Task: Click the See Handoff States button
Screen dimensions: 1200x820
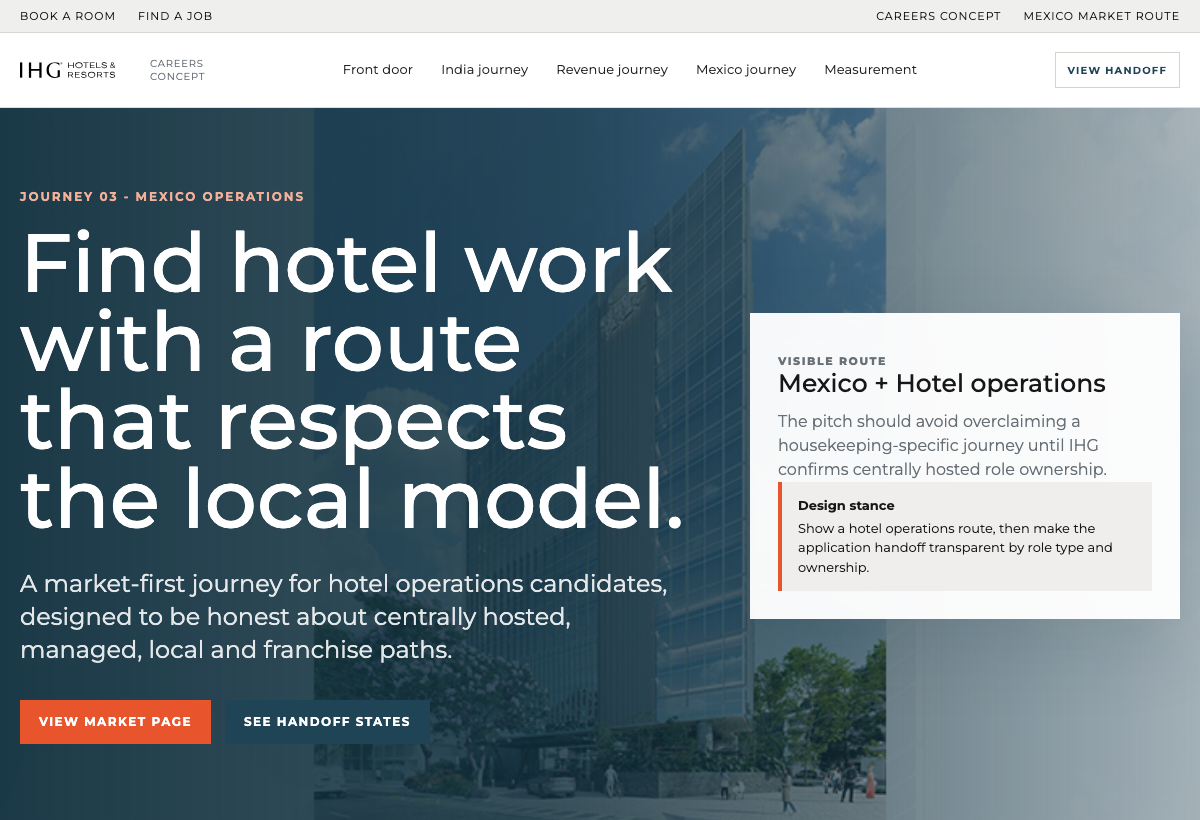Action: pyautogui.click(x=327, y=722)
